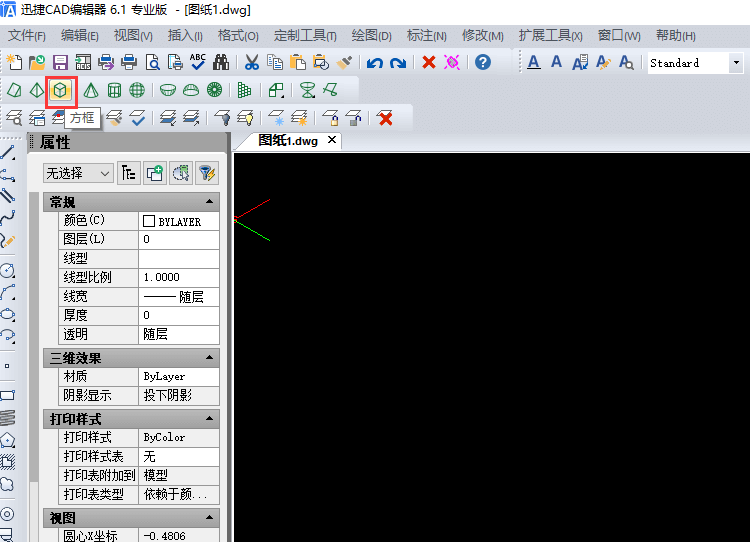Select the Pyramid 3D tool

pyautogui.click(x=37, y=90)
